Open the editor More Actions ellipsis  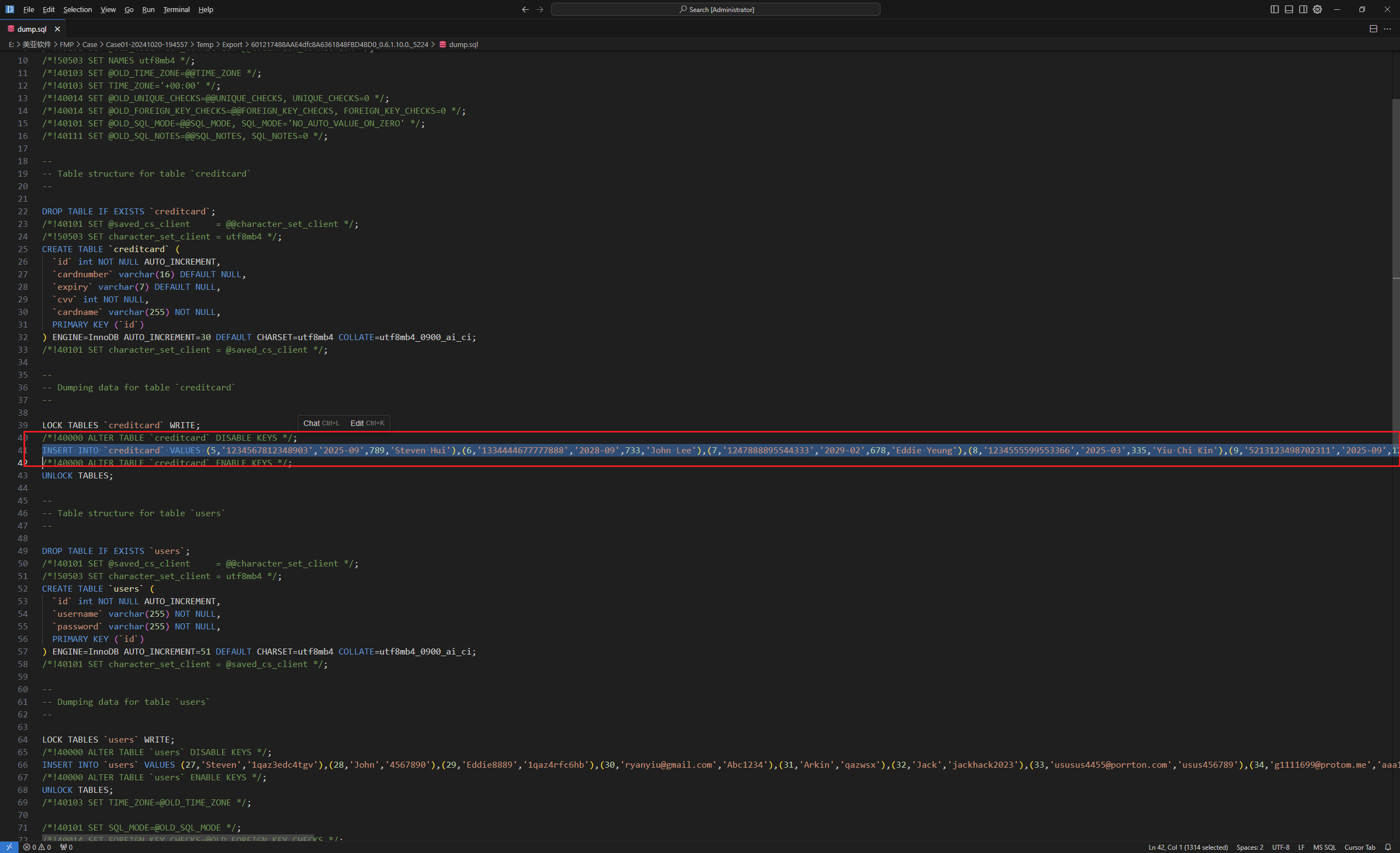(1387, 29)
